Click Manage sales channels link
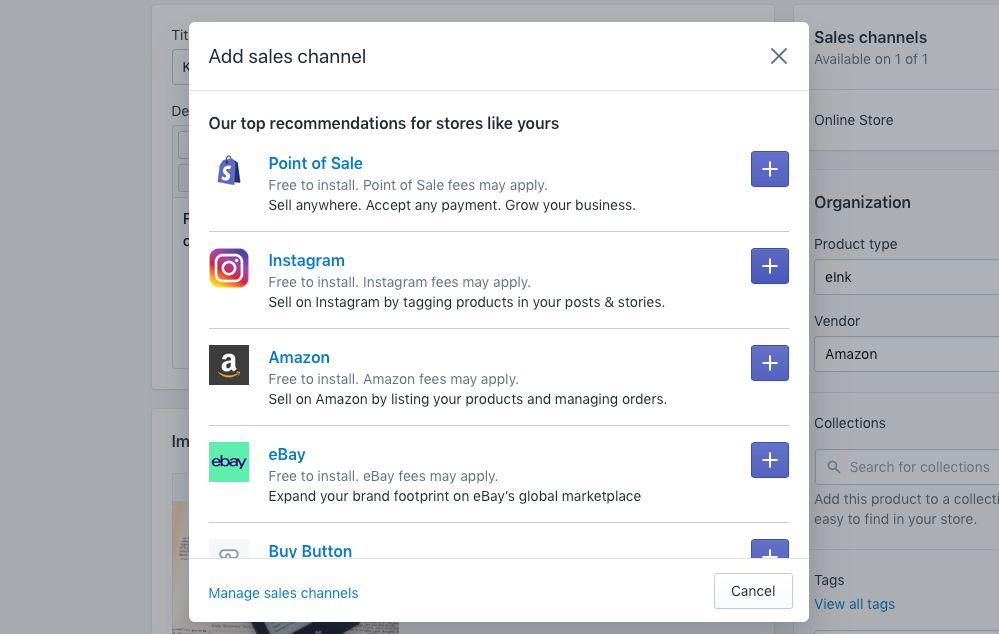Screen dimensions: 999x634 pos(283,593)
